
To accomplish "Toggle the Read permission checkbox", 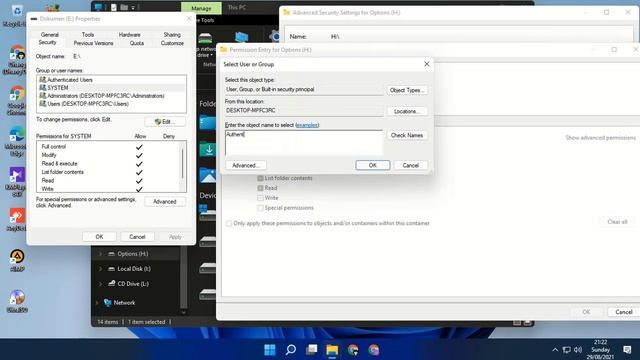I will point(260,188).
